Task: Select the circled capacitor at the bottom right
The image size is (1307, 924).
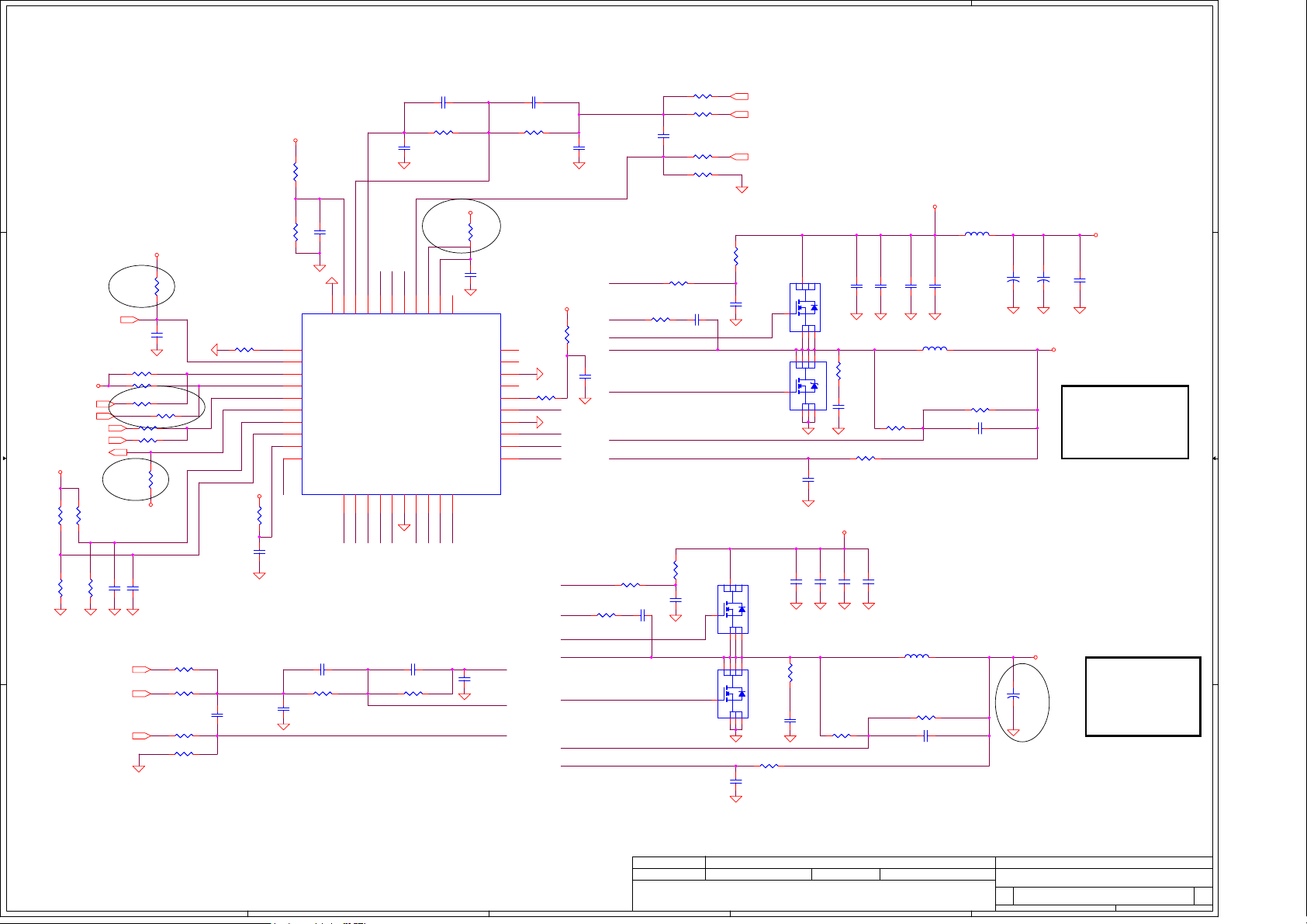Action: [1013, 696]
